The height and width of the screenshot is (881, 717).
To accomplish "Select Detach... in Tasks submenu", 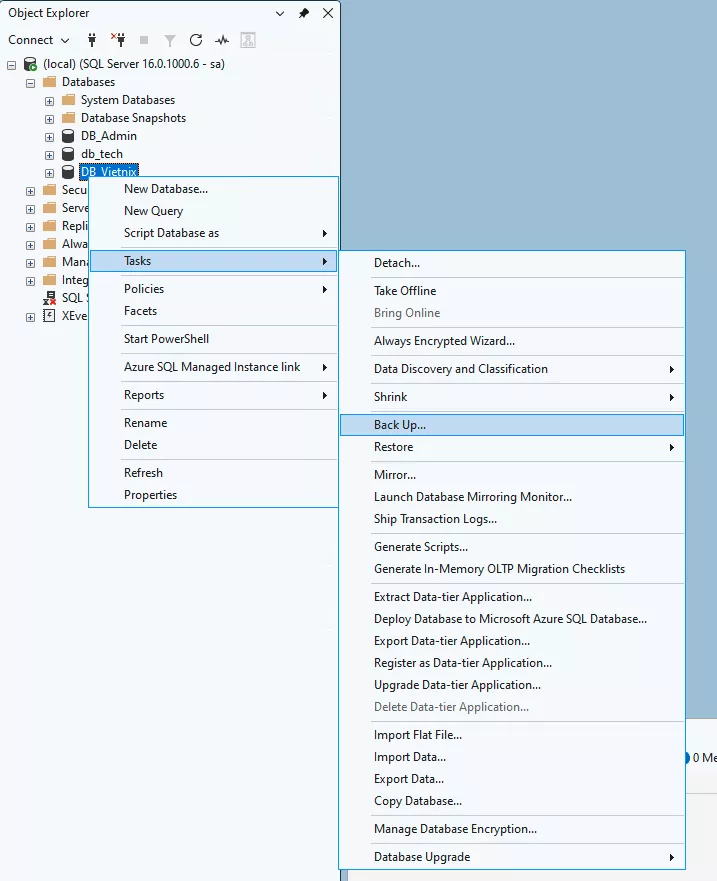I will click(x=512, y=263).
